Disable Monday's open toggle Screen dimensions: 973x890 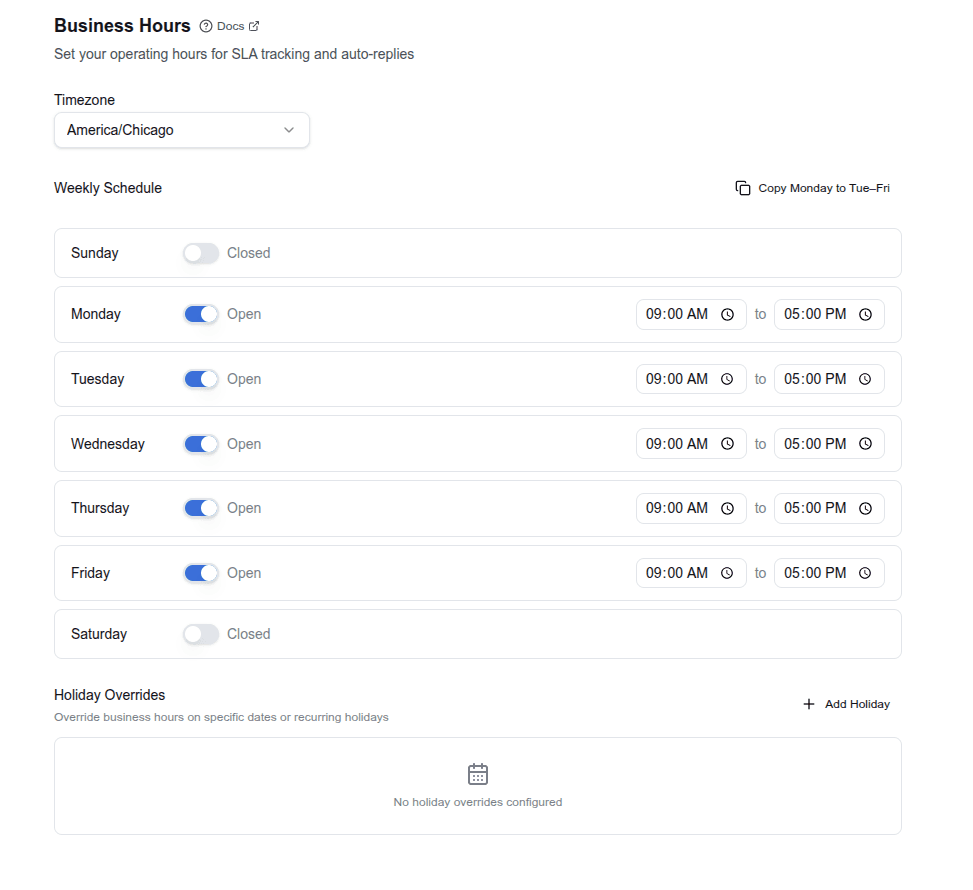(x=200, y=313)
